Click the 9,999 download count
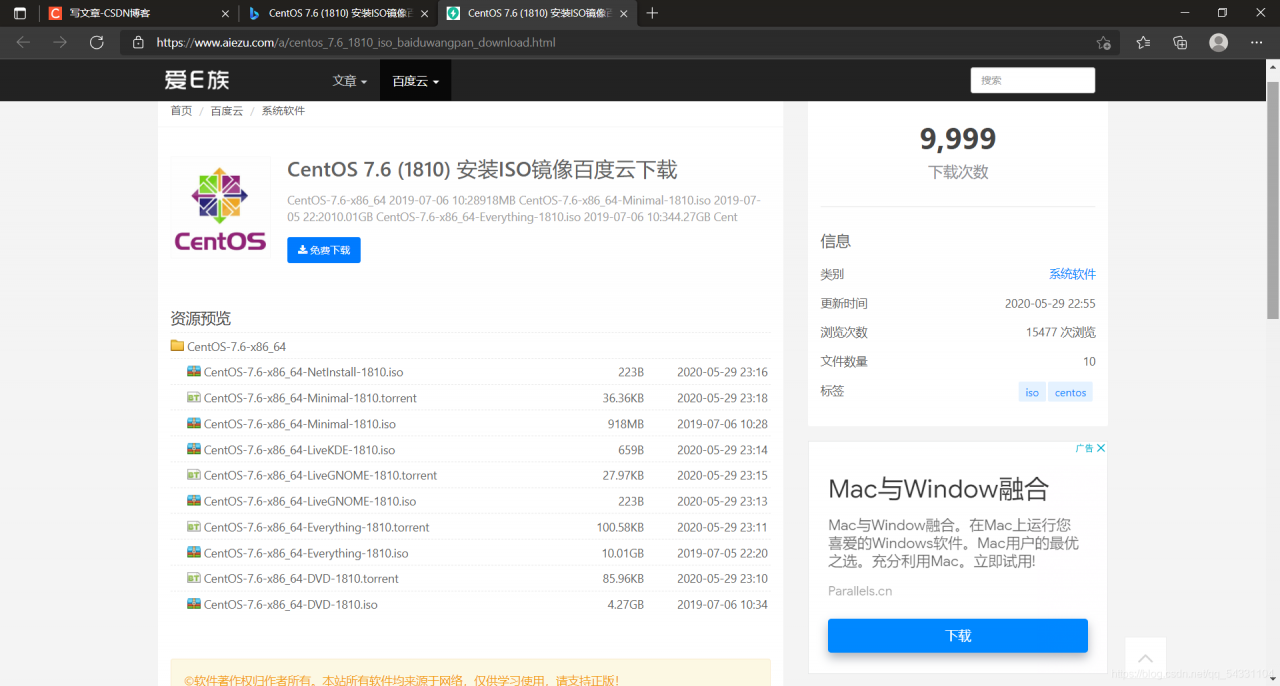The height and width of the screenshot is (686, 1280). click(x=958, y=138)
